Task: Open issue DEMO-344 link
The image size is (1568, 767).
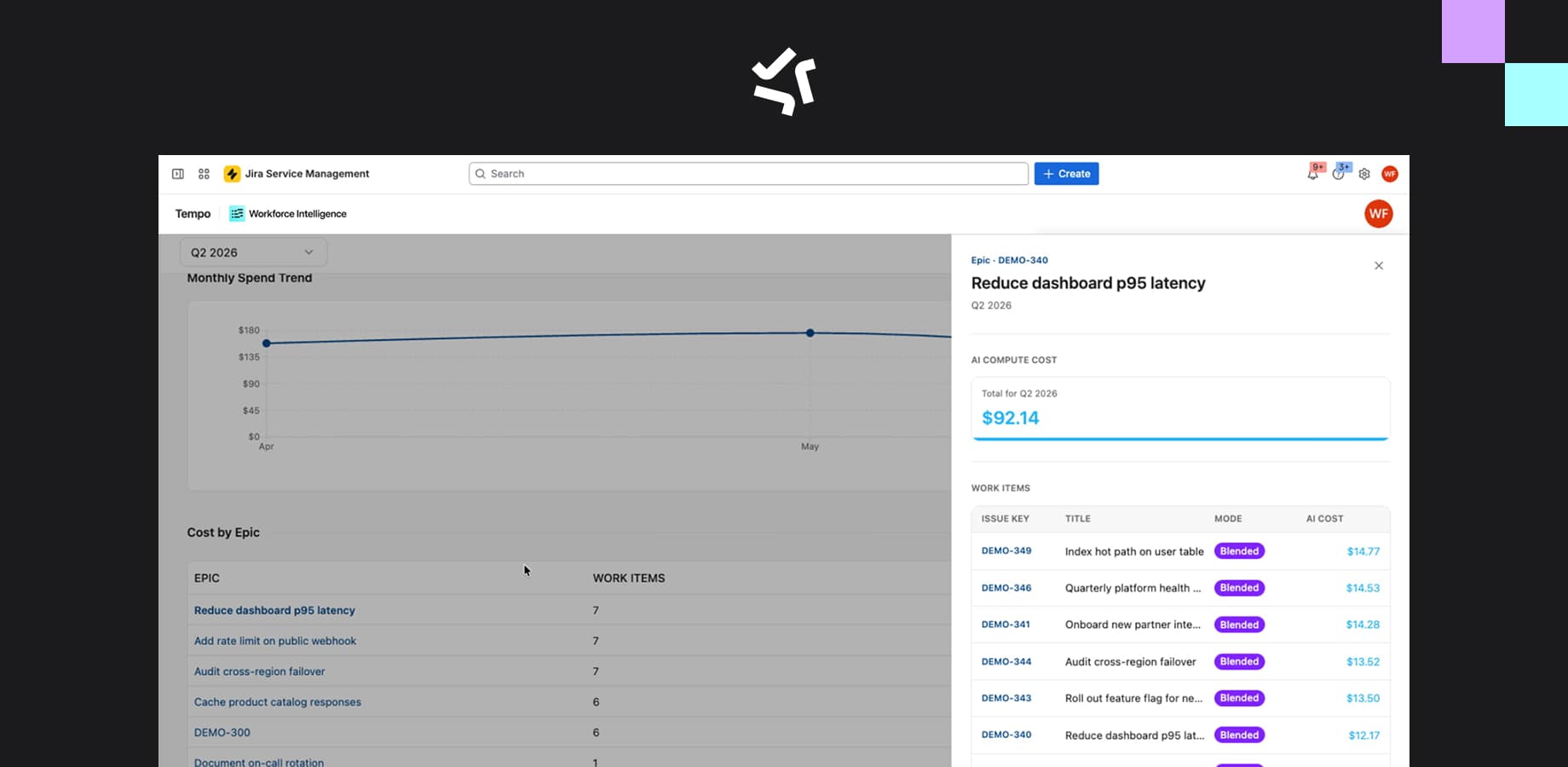Action: tap(1006, 661)
